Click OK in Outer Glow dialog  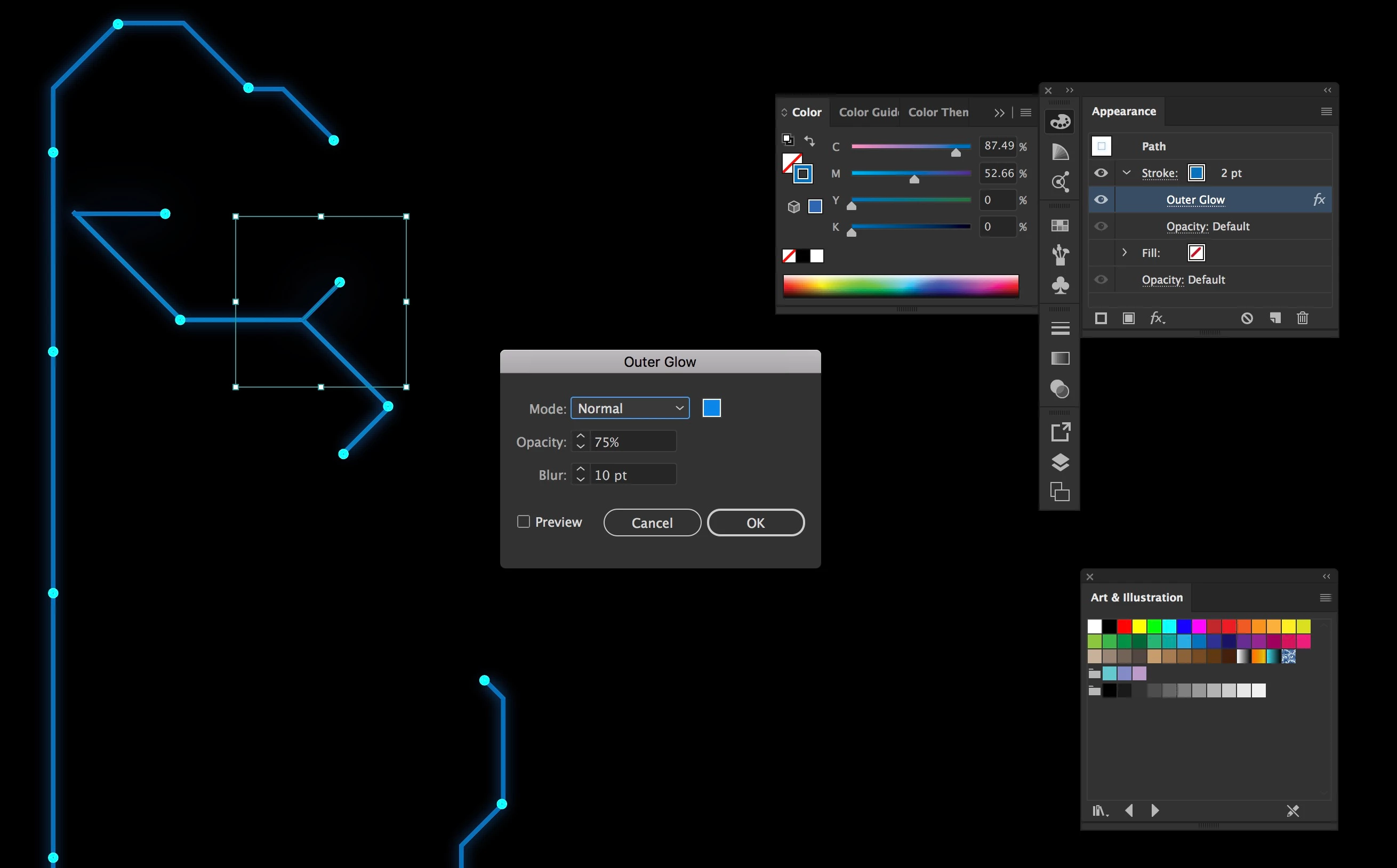756,523
